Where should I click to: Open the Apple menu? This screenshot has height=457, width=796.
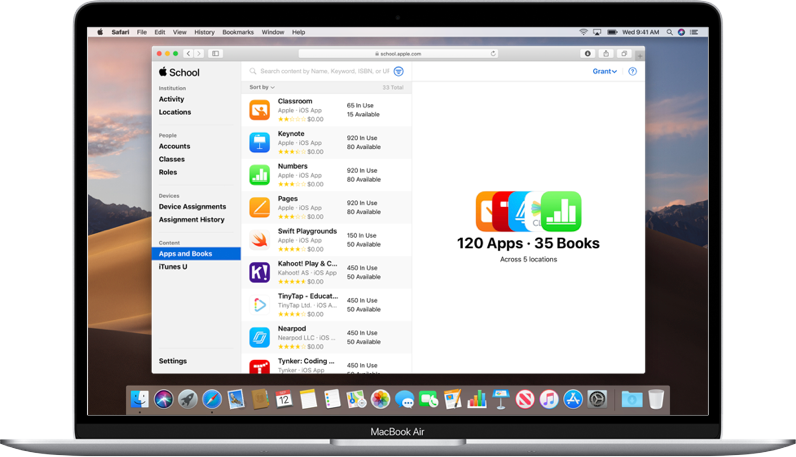pos(100,31)
